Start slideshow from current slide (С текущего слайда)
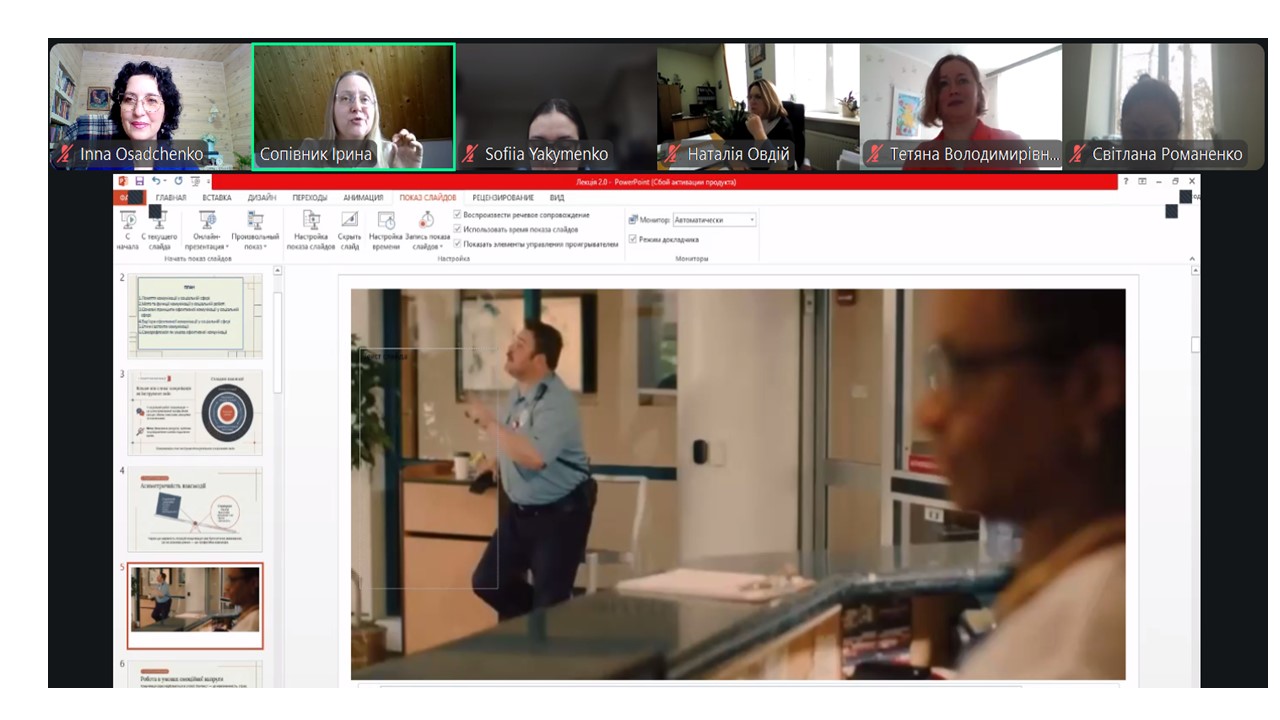This screenshot has height=720, width=1280. [x=160, y=230]
